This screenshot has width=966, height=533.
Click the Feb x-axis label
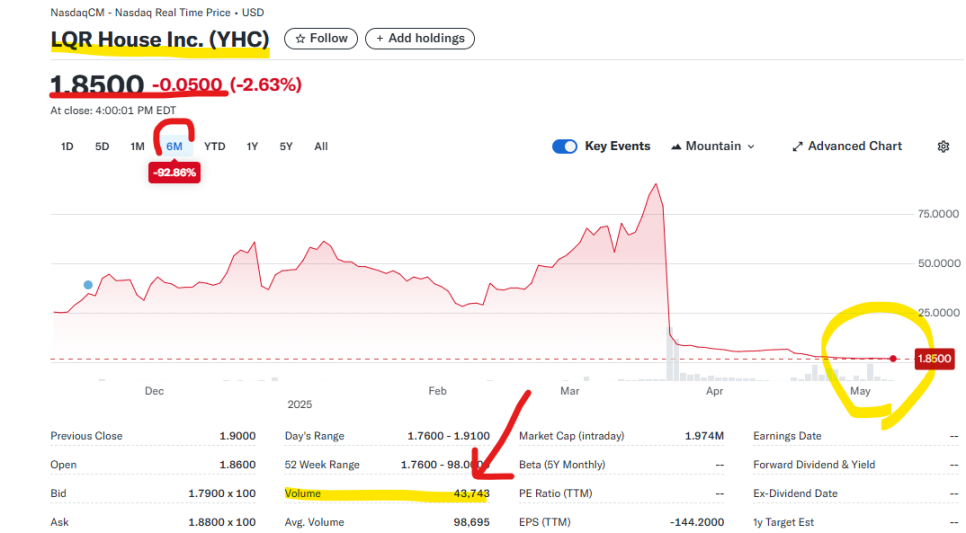437,391
